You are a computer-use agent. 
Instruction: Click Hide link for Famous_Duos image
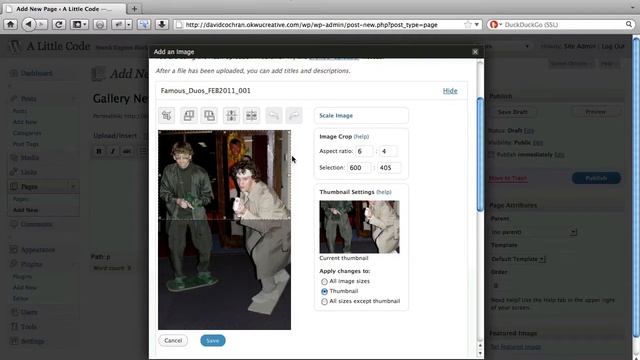click(450, 91)
